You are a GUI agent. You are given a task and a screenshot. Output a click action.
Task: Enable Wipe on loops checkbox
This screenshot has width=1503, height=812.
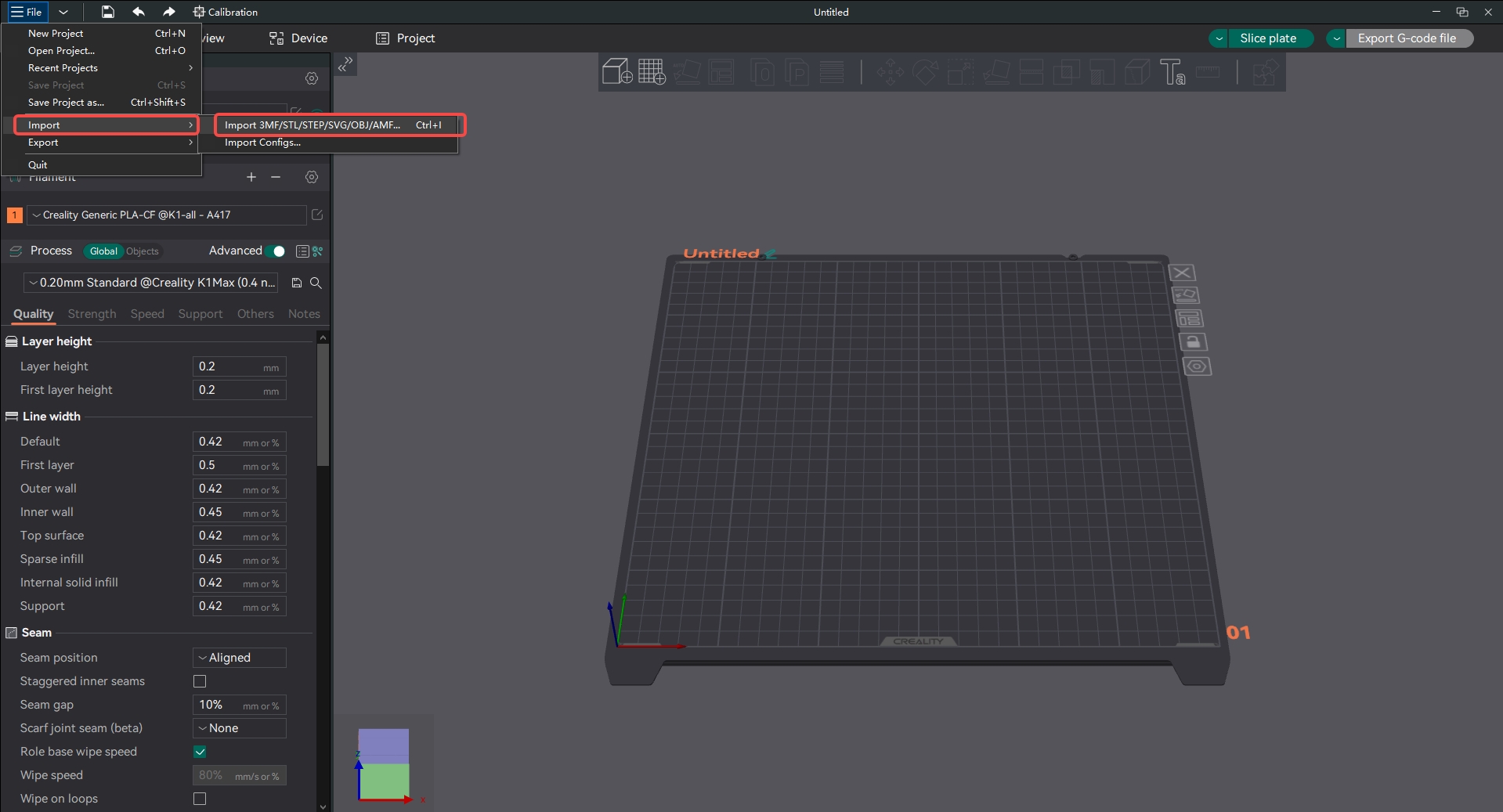click(x=200, y=799)
